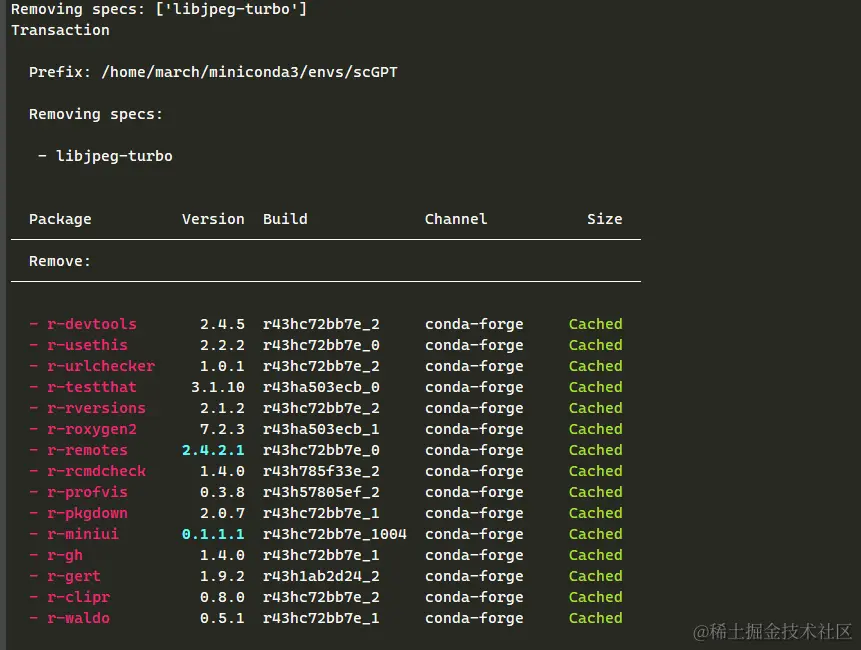This screenshot has height=650, width=861.
Task: Click the Package column header
Action: pyautogui.click(x=60, y=219)
